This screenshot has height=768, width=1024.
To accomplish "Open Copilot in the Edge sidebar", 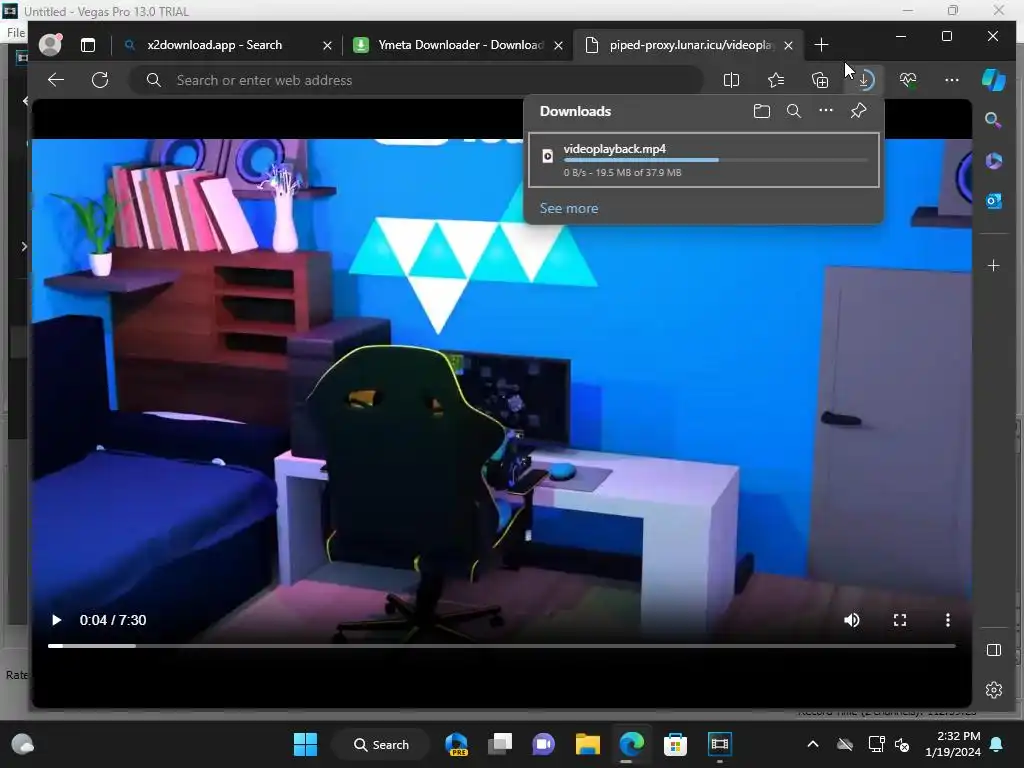I will click(993, 80).
